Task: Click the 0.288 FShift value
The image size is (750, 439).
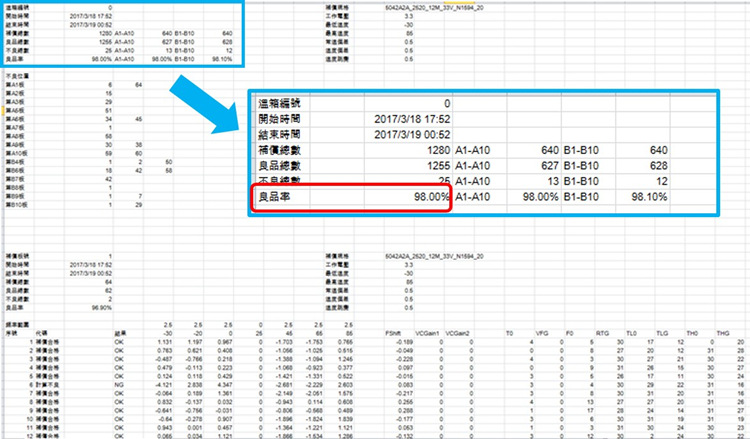Action: coord(406,410)
